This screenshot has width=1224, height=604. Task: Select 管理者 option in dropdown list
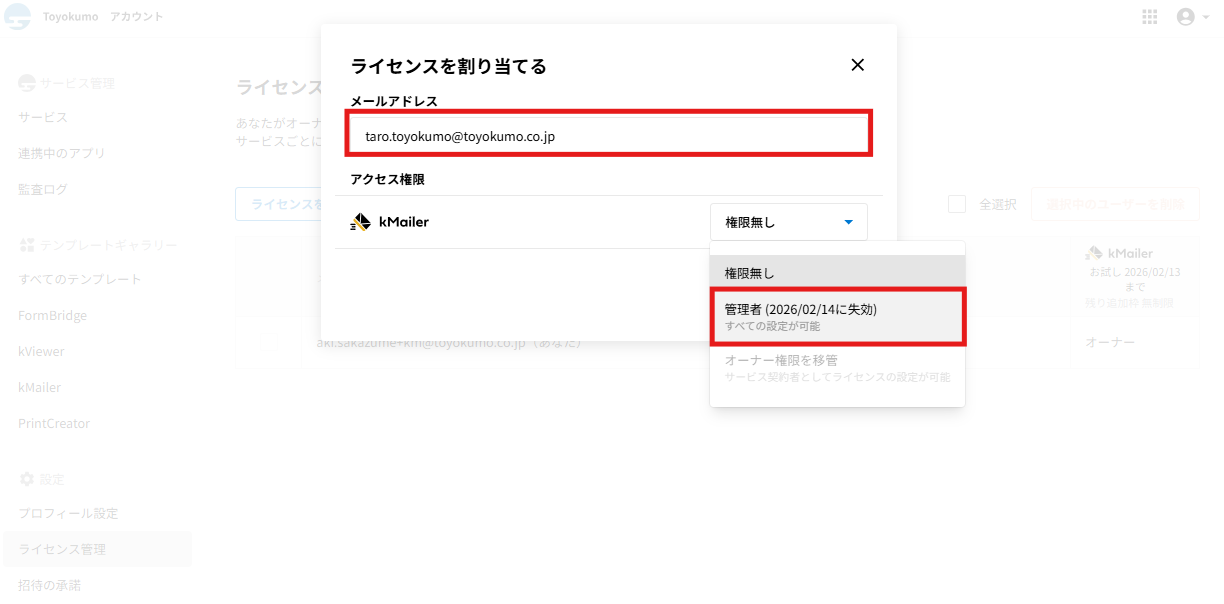[x=837, y=317]
